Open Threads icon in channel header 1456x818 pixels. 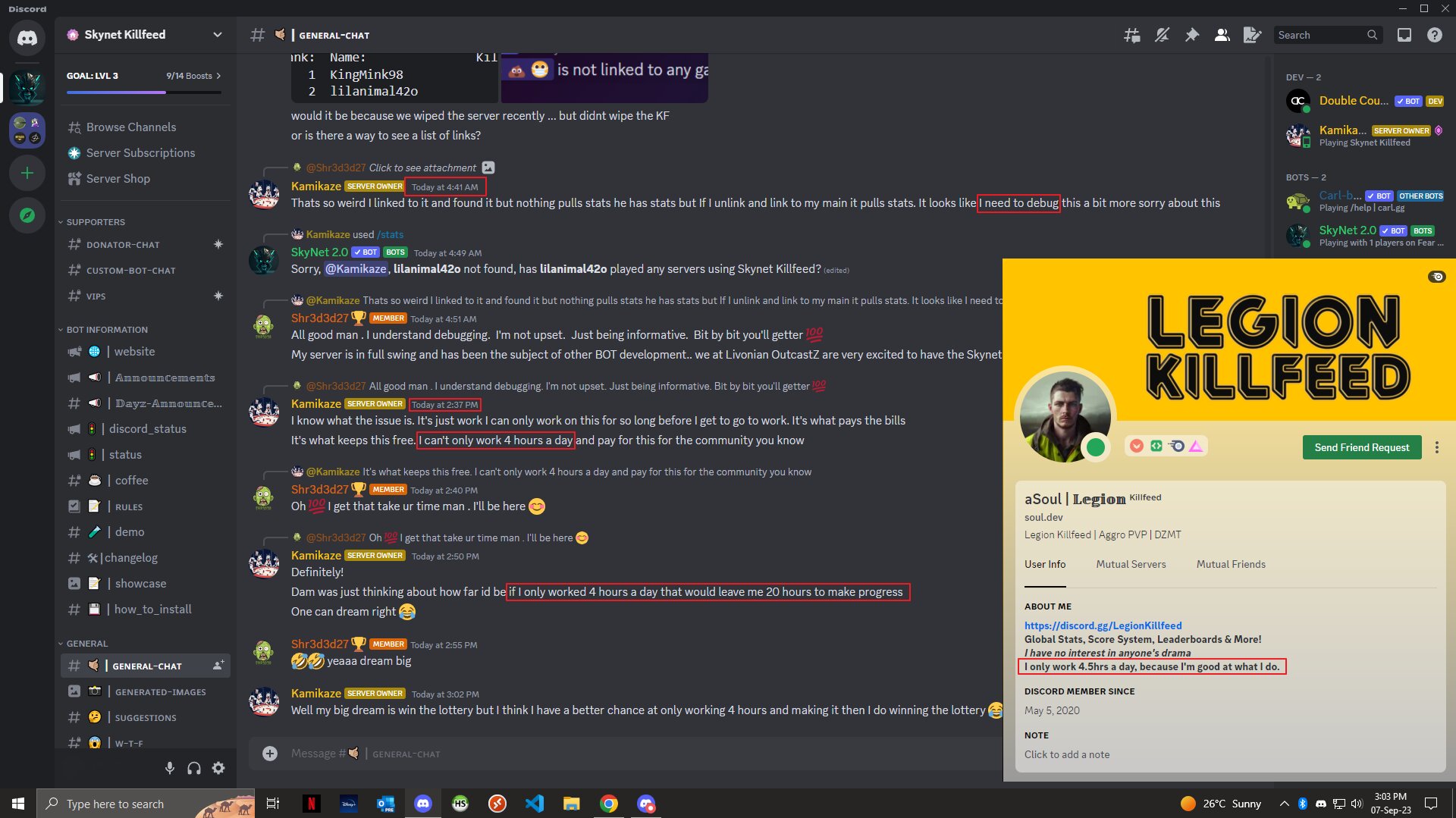tap(1131, 35)
